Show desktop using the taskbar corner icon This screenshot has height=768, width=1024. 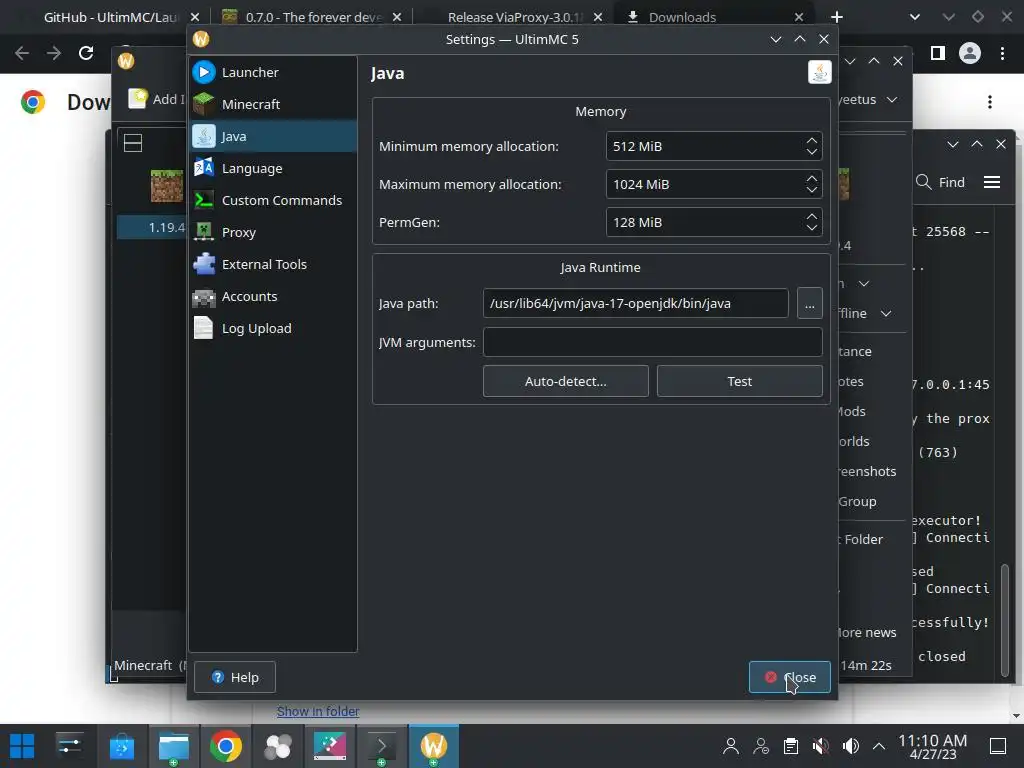pos(998,746)
